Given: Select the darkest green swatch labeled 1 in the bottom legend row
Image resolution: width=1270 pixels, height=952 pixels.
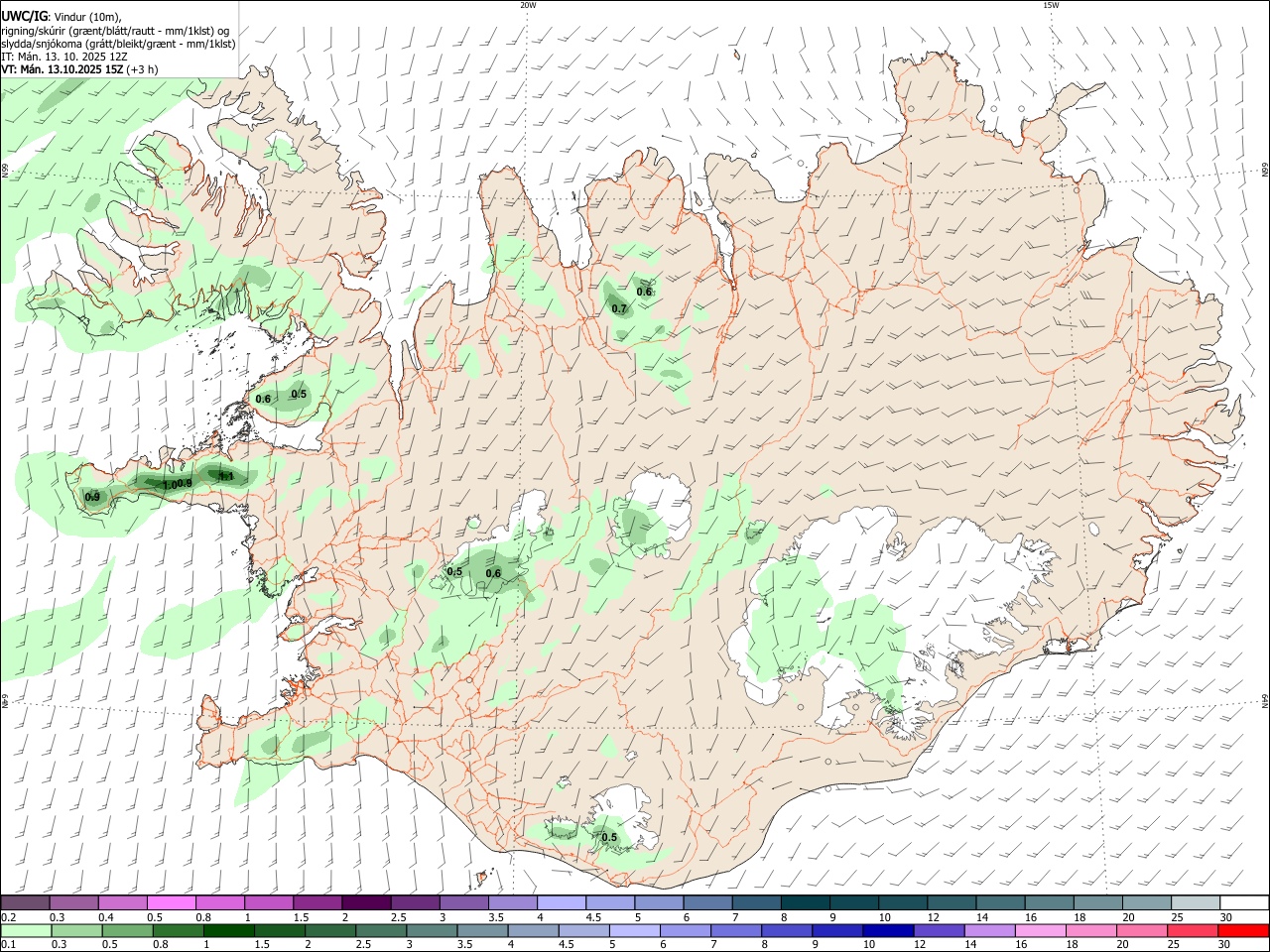Looking at the screenshot, I should tap(229, 930).
